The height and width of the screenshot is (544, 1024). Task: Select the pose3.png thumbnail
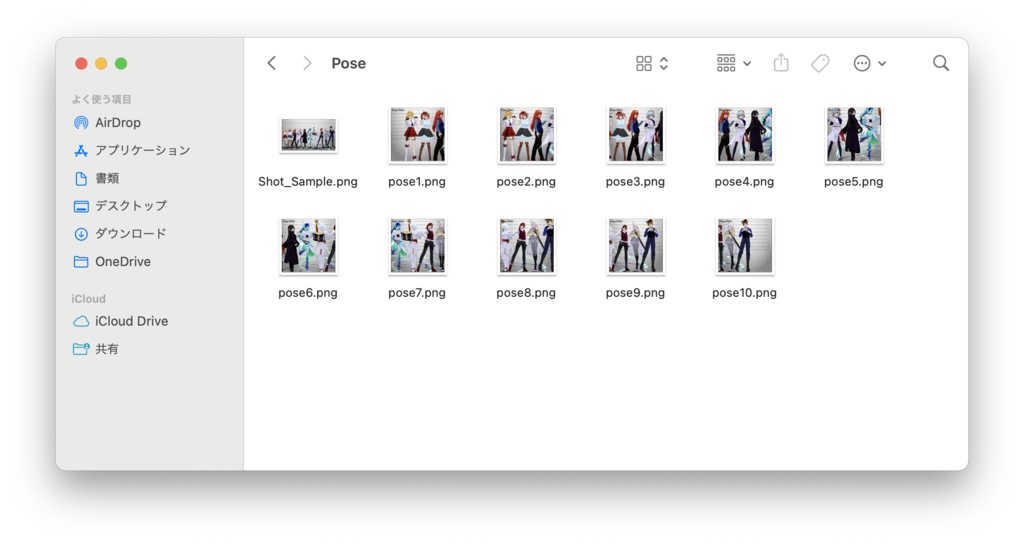[x=635, y=135]
